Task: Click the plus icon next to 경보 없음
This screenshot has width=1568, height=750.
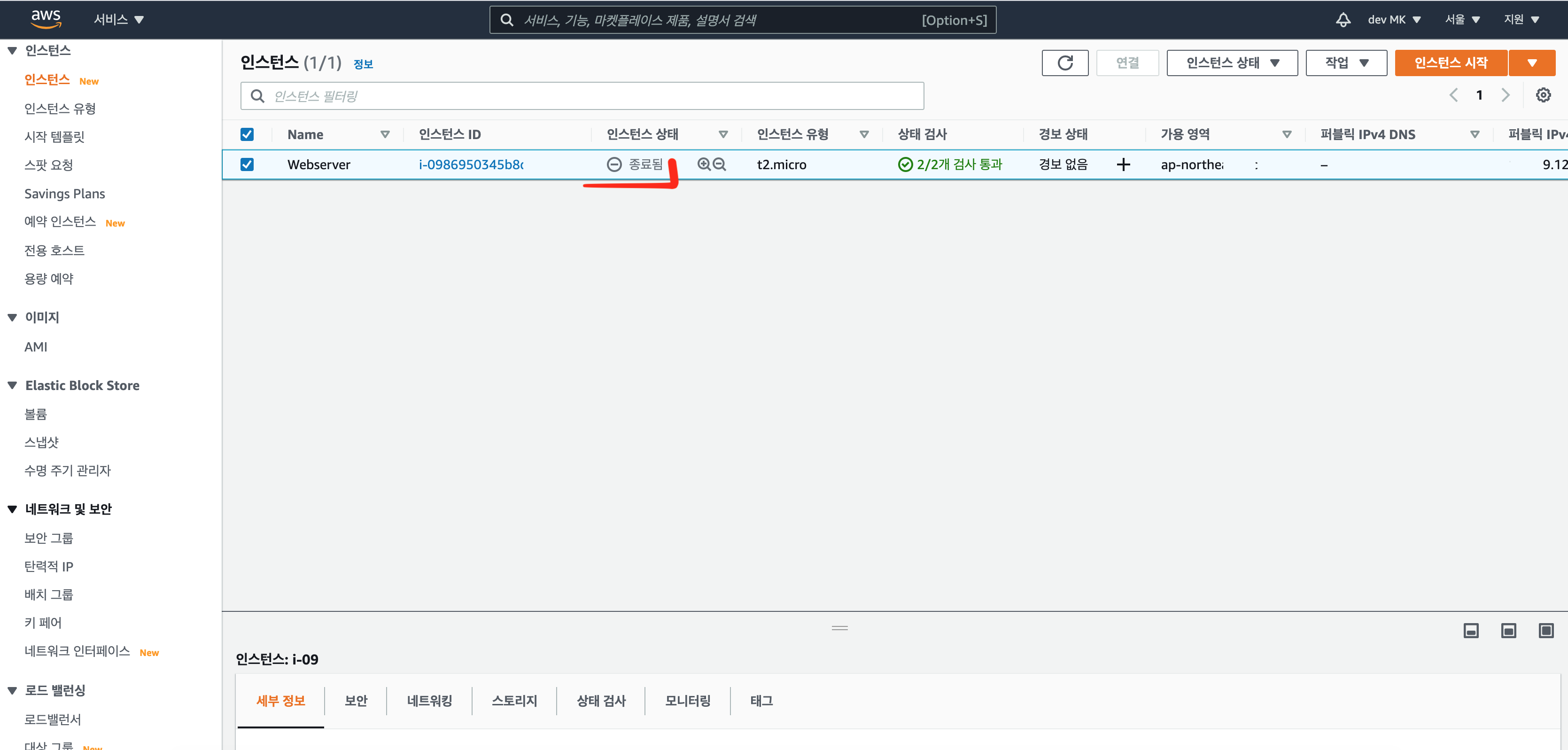Action: (1123, 164)
